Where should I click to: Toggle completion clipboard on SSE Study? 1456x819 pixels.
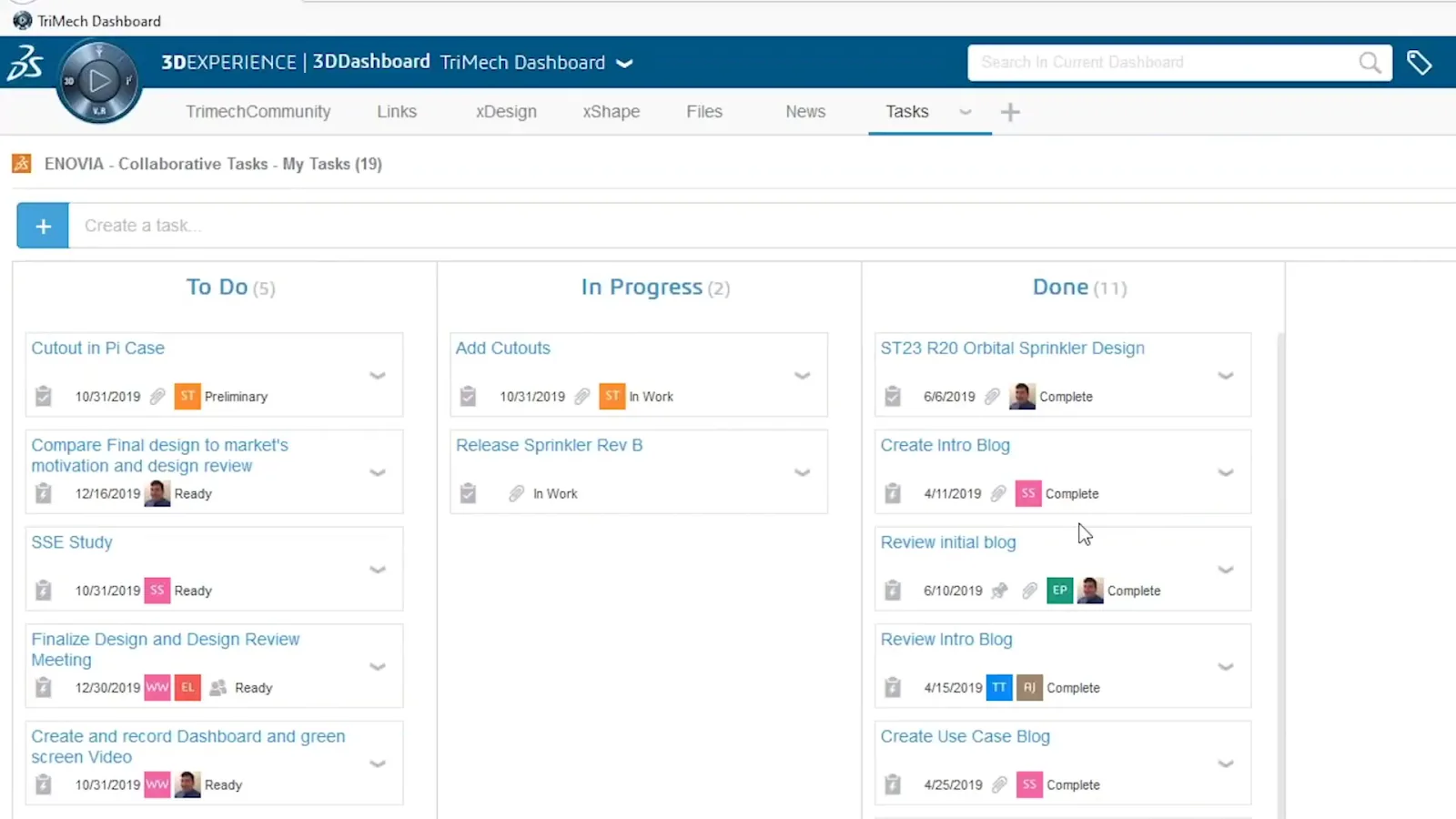tap(43, 590)
